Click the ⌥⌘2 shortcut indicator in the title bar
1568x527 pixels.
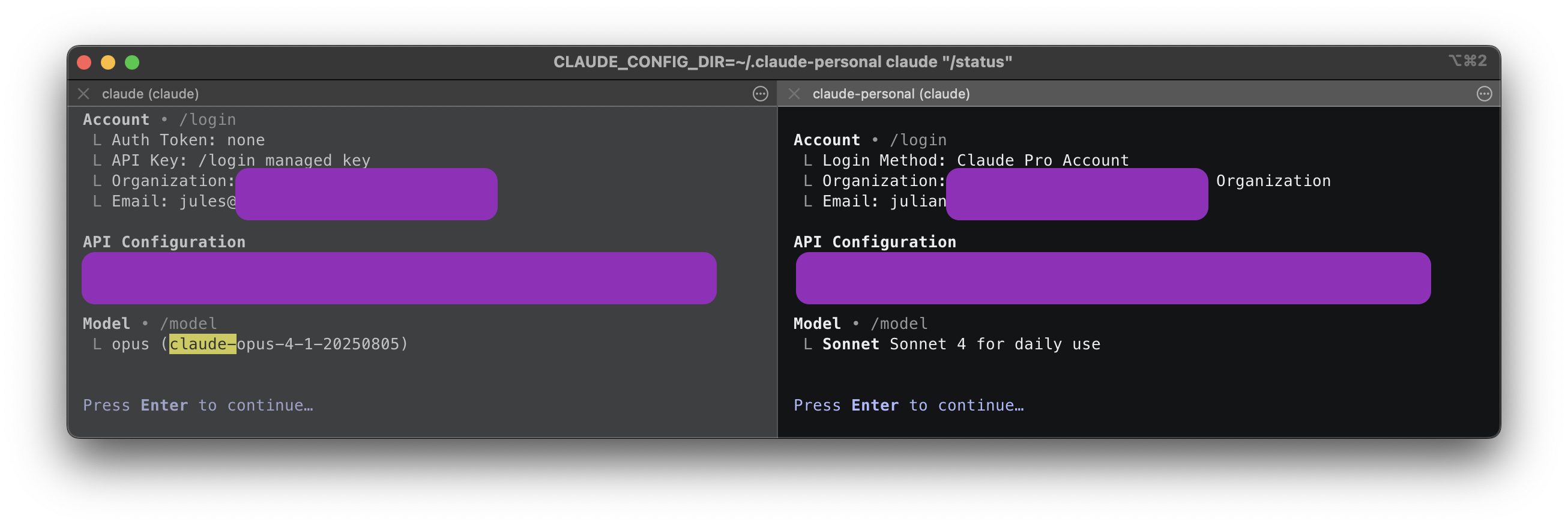point(1468,61)
